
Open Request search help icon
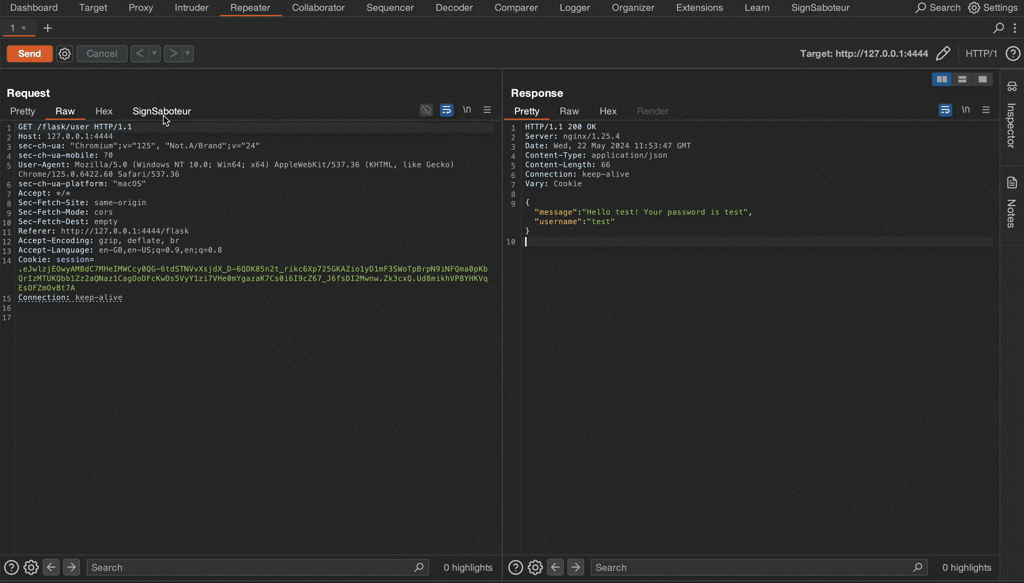11,567
